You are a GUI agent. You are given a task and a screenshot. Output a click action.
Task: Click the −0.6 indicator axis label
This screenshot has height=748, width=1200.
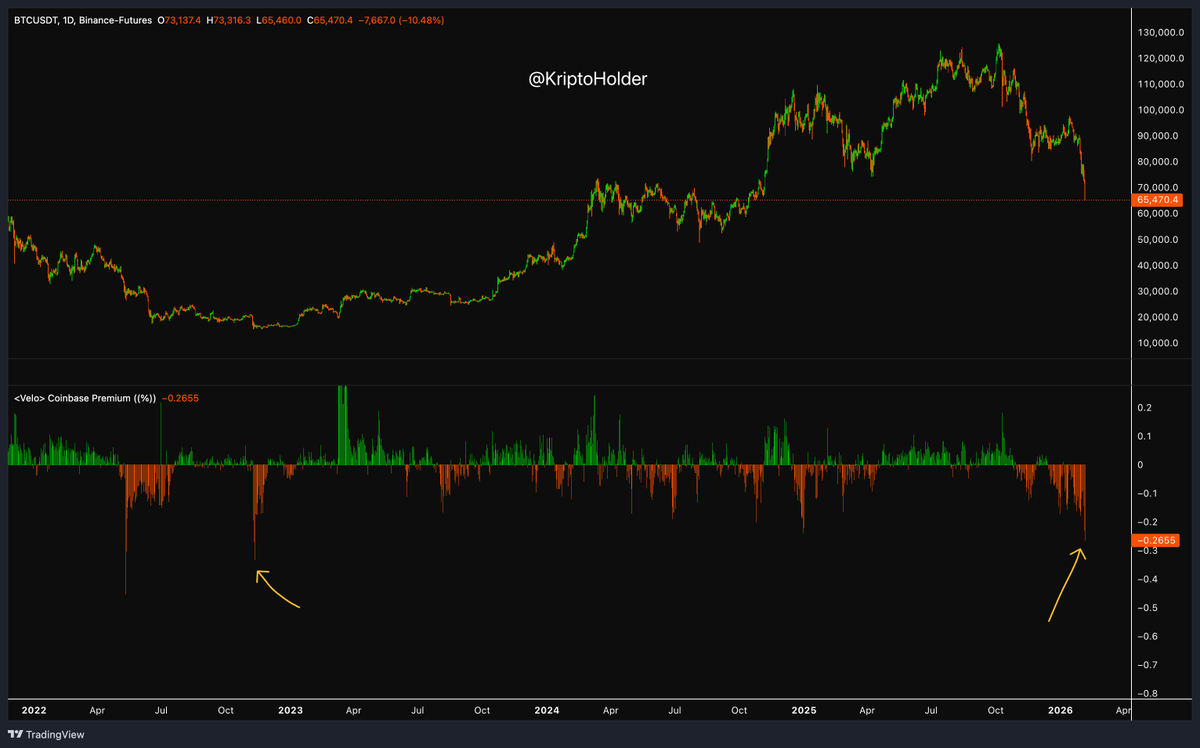pos(1147,637)
